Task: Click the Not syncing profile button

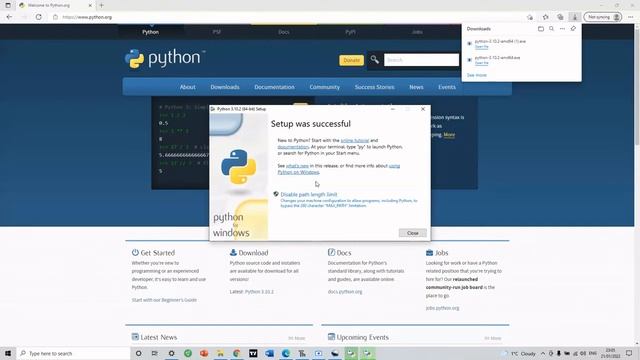Action: click(604, 17)
